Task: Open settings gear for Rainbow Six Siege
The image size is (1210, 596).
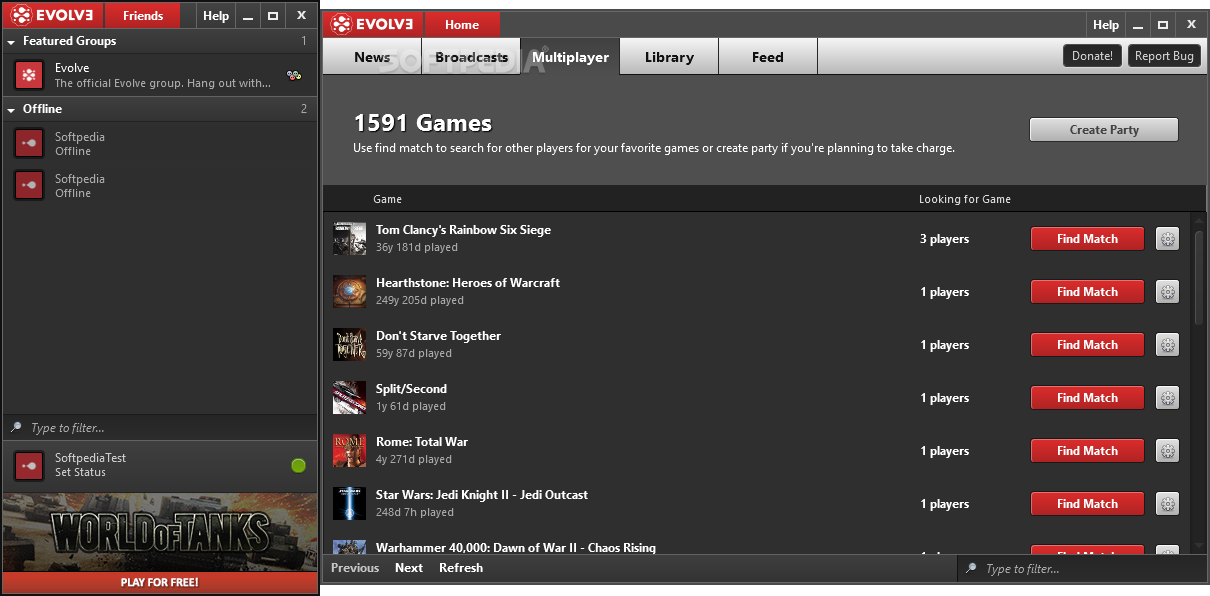Action: (x=1167, y=239)
